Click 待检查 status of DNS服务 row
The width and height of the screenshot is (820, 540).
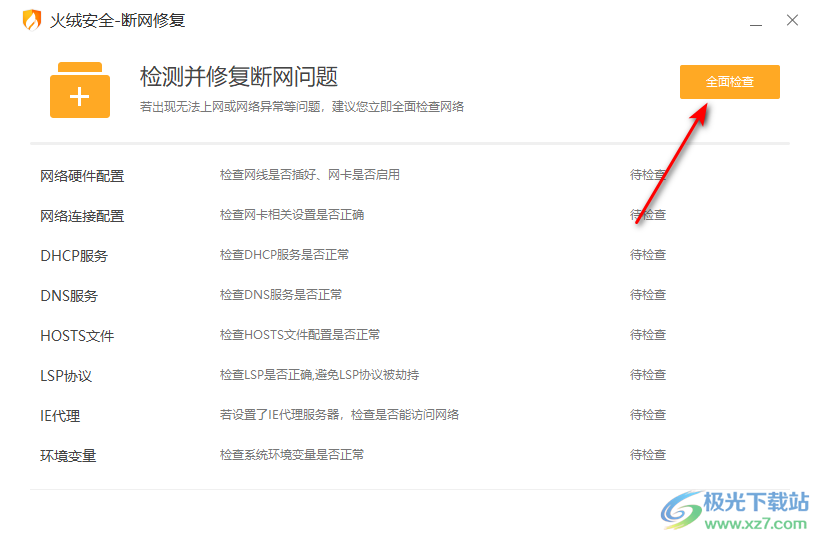point(647,295)
